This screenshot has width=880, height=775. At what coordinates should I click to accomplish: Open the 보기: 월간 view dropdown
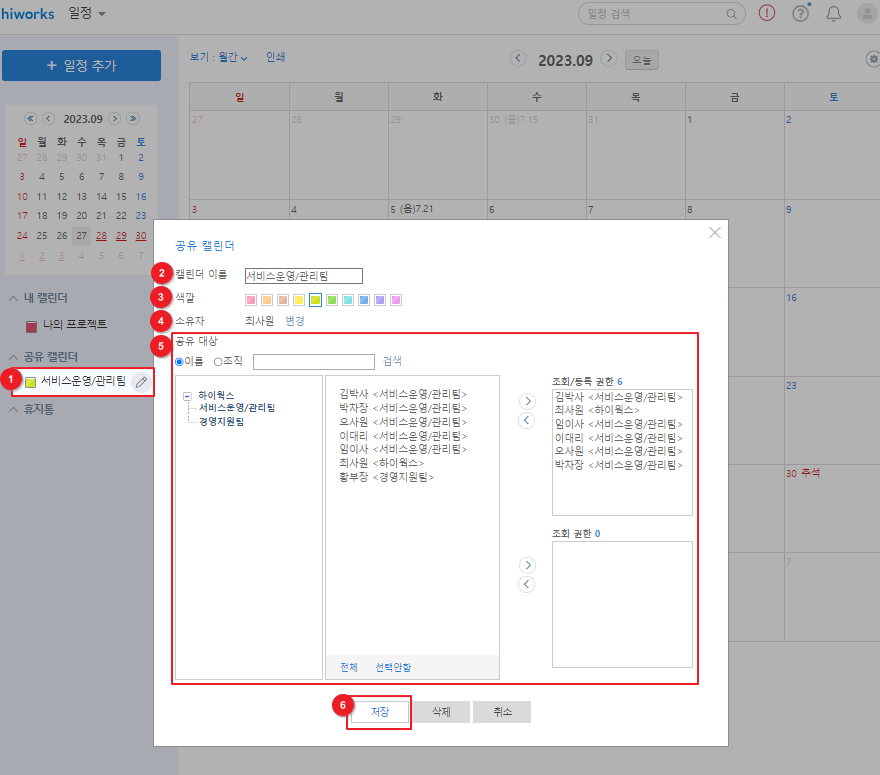click(x=218, y=57)
